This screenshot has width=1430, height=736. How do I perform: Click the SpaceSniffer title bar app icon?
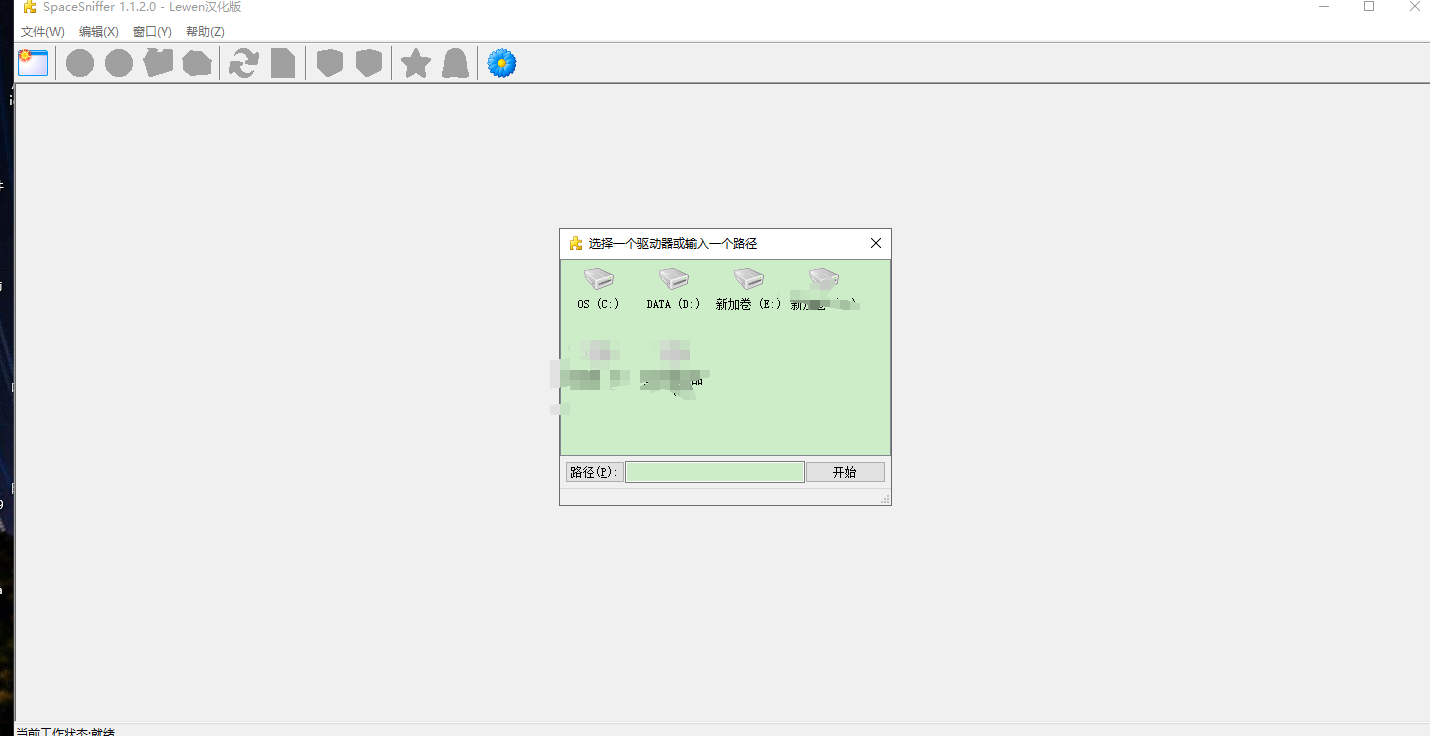(x=30, y=7)
